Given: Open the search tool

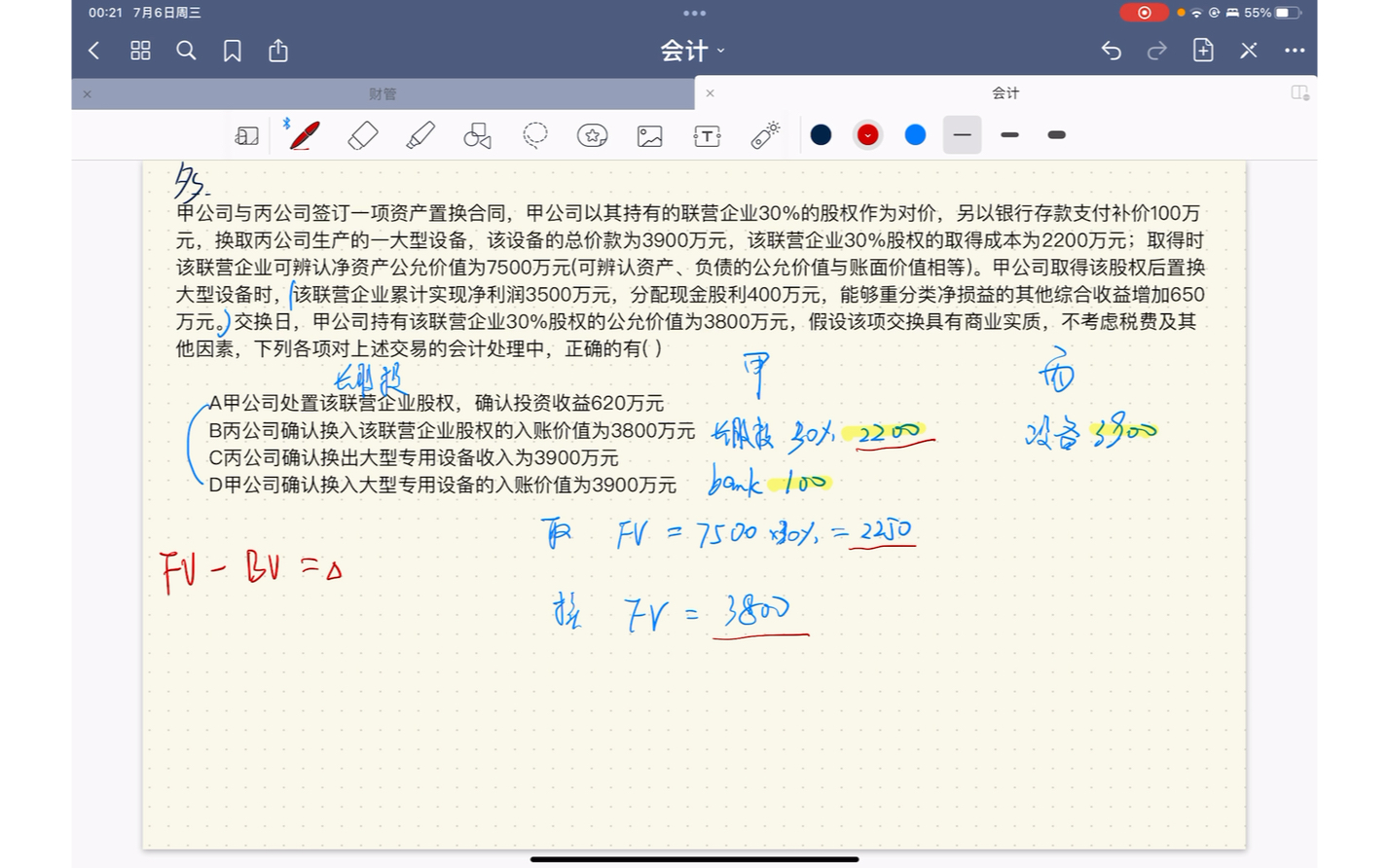Looking at the screenshot, I should click(187, 51).
